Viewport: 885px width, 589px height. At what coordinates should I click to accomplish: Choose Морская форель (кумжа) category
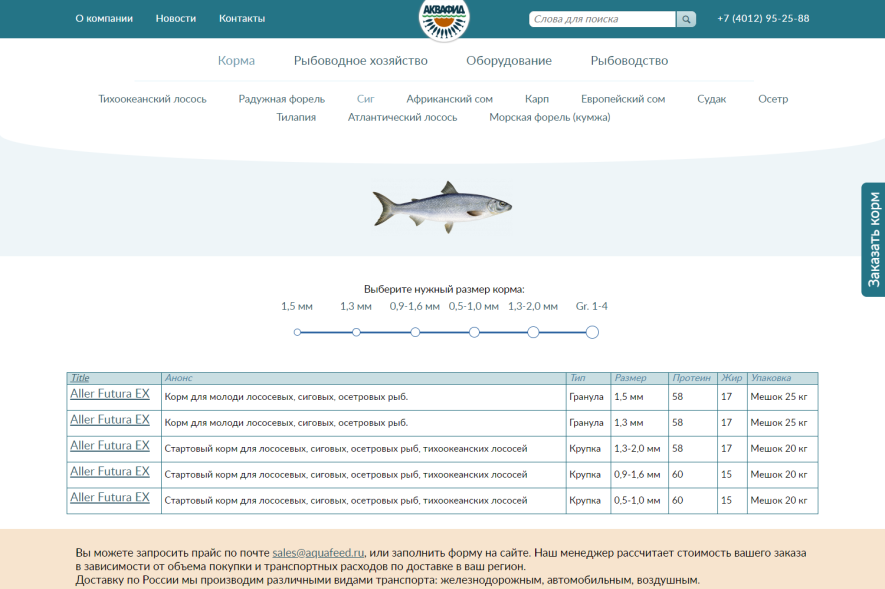(550, 117)
